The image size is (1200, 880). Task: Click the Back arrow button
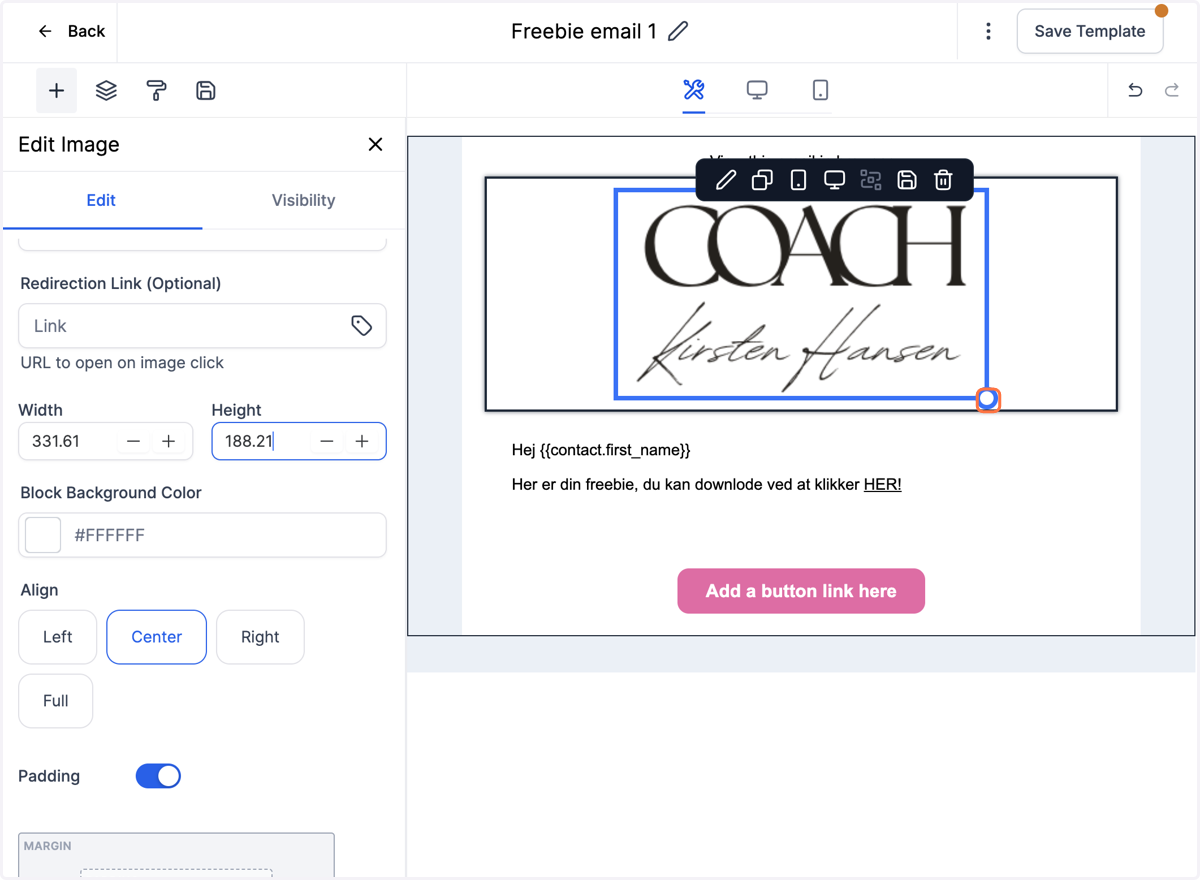[70, 31]
